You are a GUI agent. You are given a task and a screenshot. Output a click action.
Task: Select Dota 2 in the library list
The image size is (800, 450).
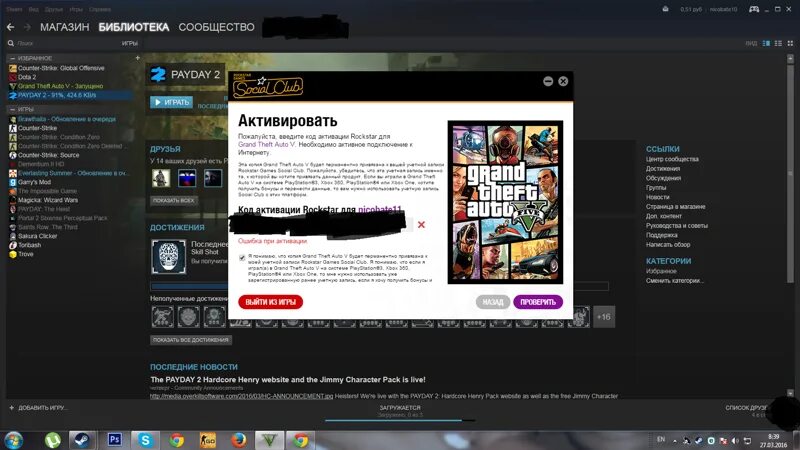point(27,77)
